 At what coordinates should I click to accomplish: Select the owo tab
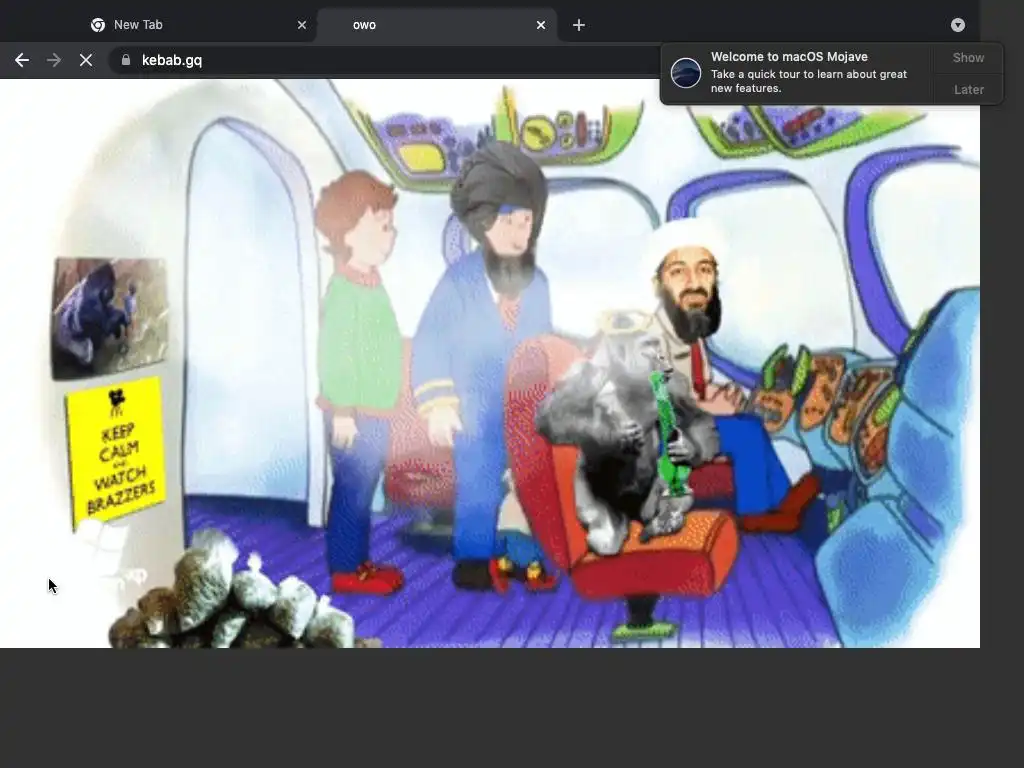pyautogui.click(x=437, y=25)
